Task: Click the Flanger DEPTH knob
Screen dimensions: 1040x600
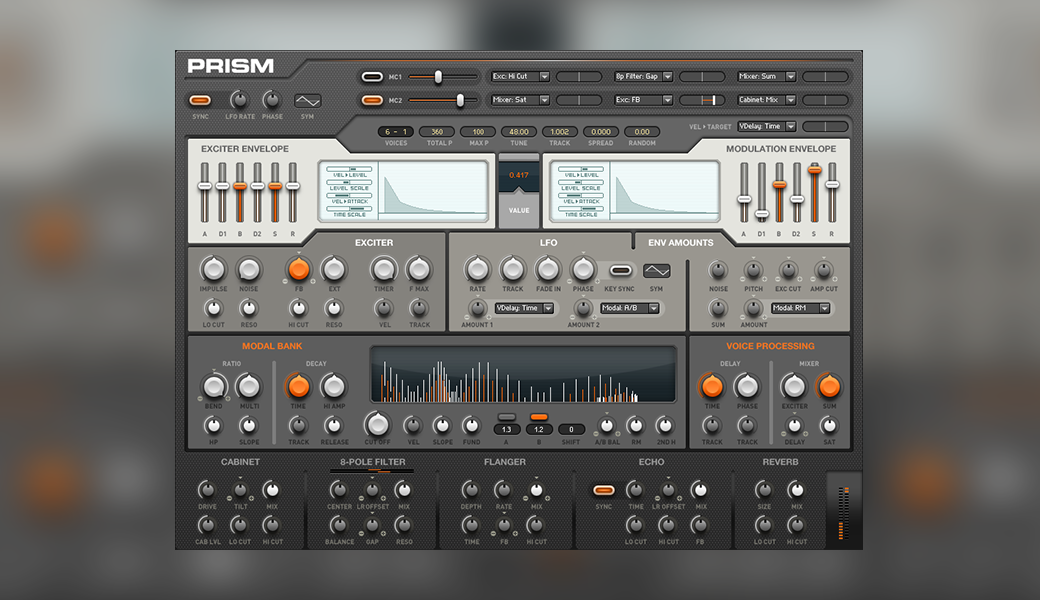Action: point(470,490)
